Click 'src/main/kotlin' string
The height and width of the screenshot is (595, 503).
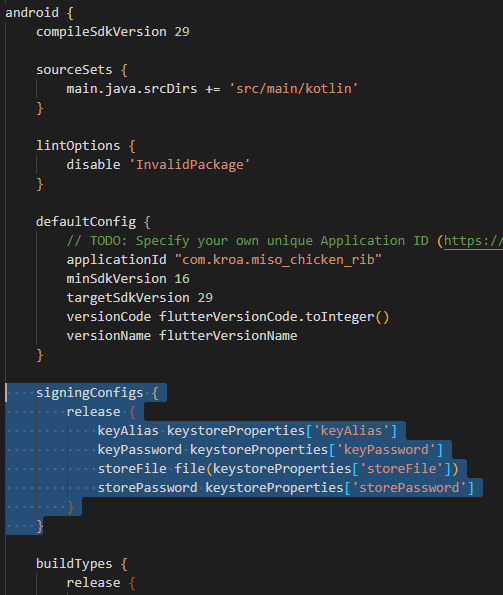[x=294, y=89]
